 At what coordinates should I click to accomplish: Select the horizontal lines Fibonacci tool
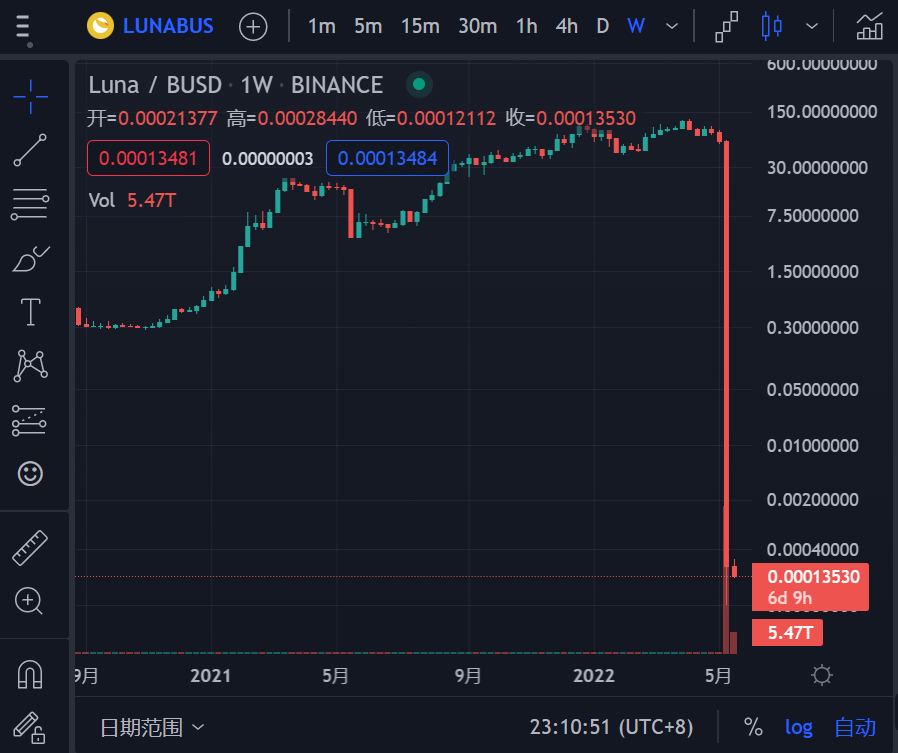tap(30, 204)
